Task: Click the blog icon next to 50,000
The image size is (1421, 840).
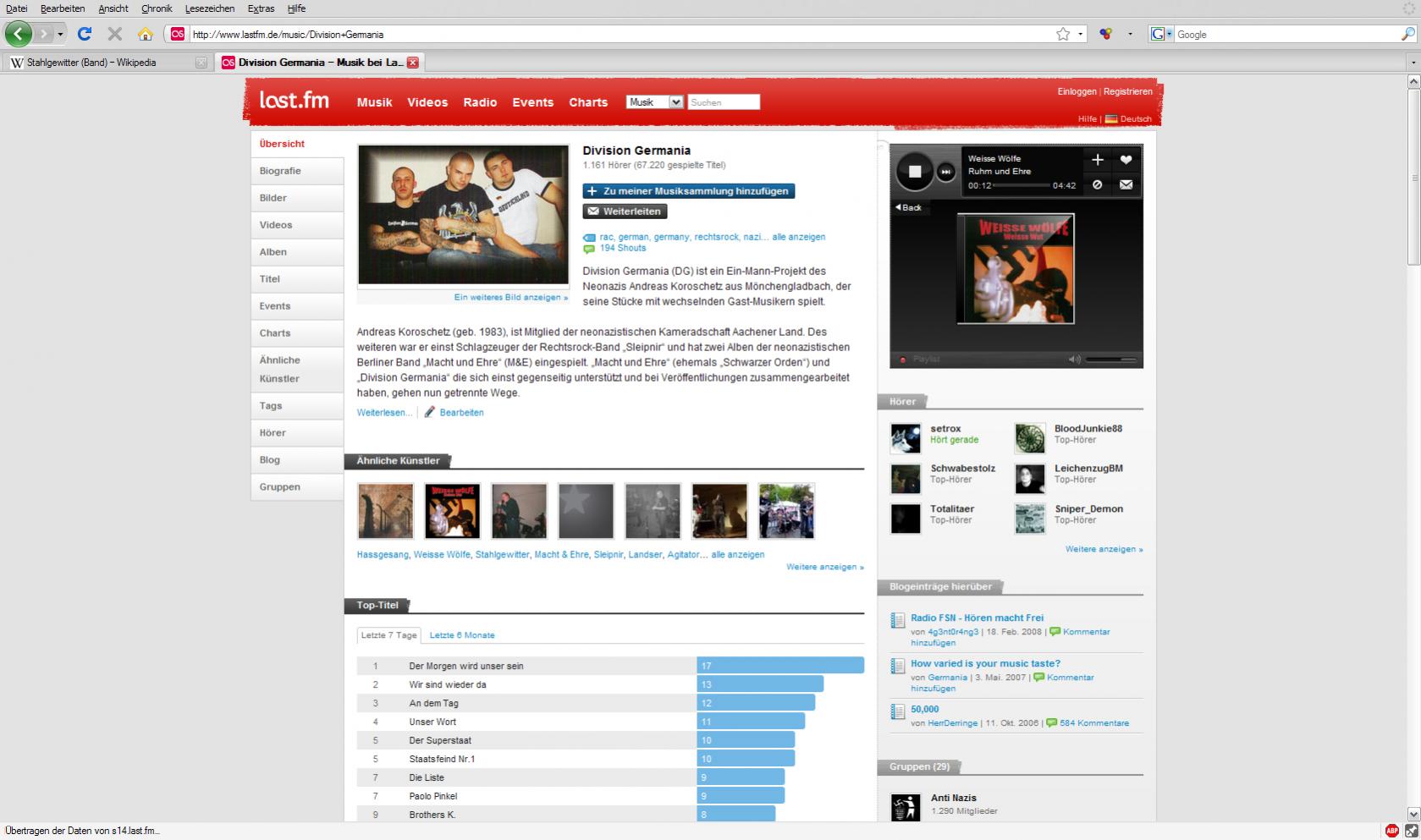Action: point(897,712)
